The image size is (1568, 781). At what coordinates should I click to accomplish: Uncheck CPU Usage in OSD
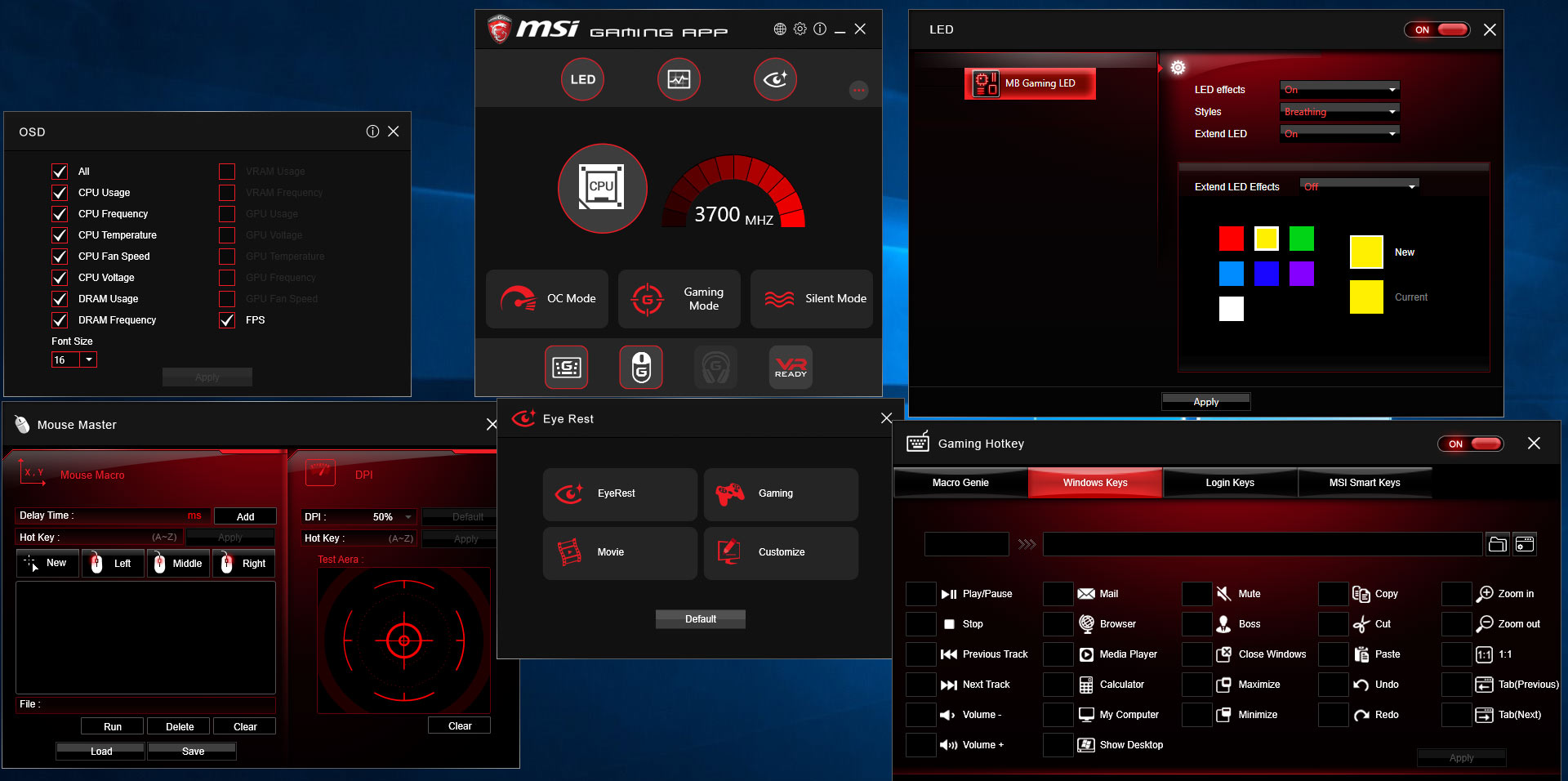[x=60, y=193]
